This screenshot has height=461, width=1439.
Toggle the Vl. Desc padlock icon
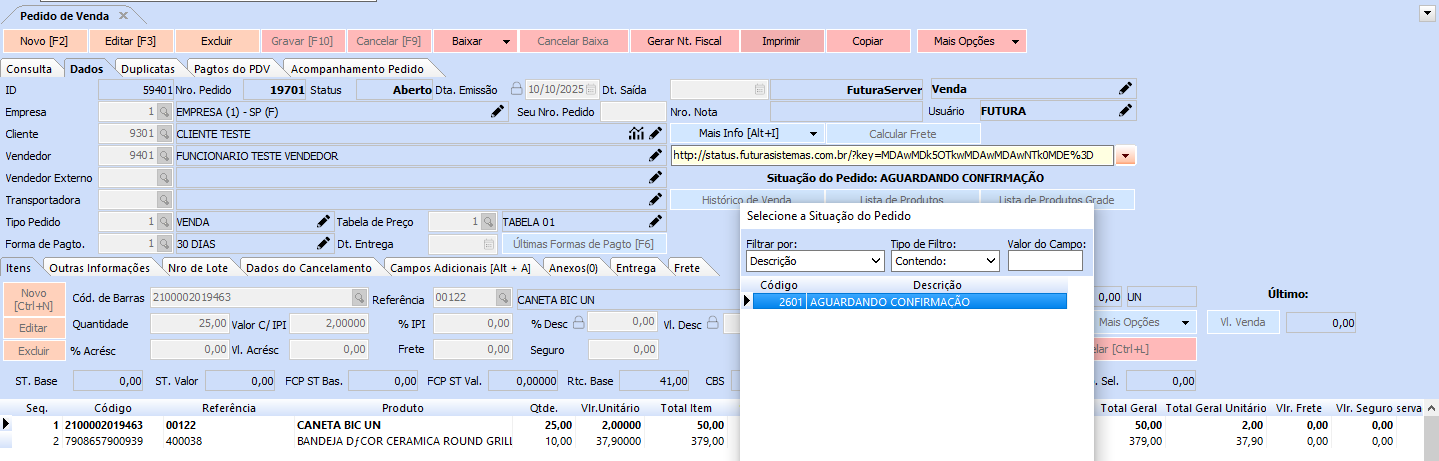point(714,322)
